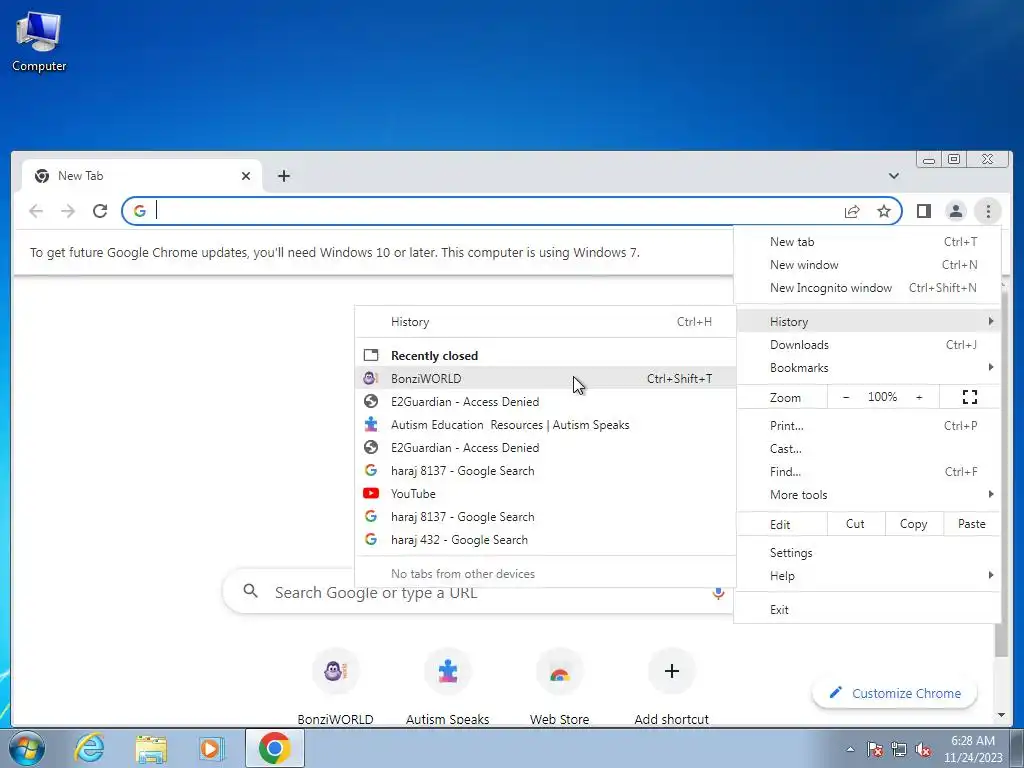Viewport: 1024px width, 768px height.
Task: Click Cut in the Edit row
Action: pyautogui.click(x=856, y=524)
